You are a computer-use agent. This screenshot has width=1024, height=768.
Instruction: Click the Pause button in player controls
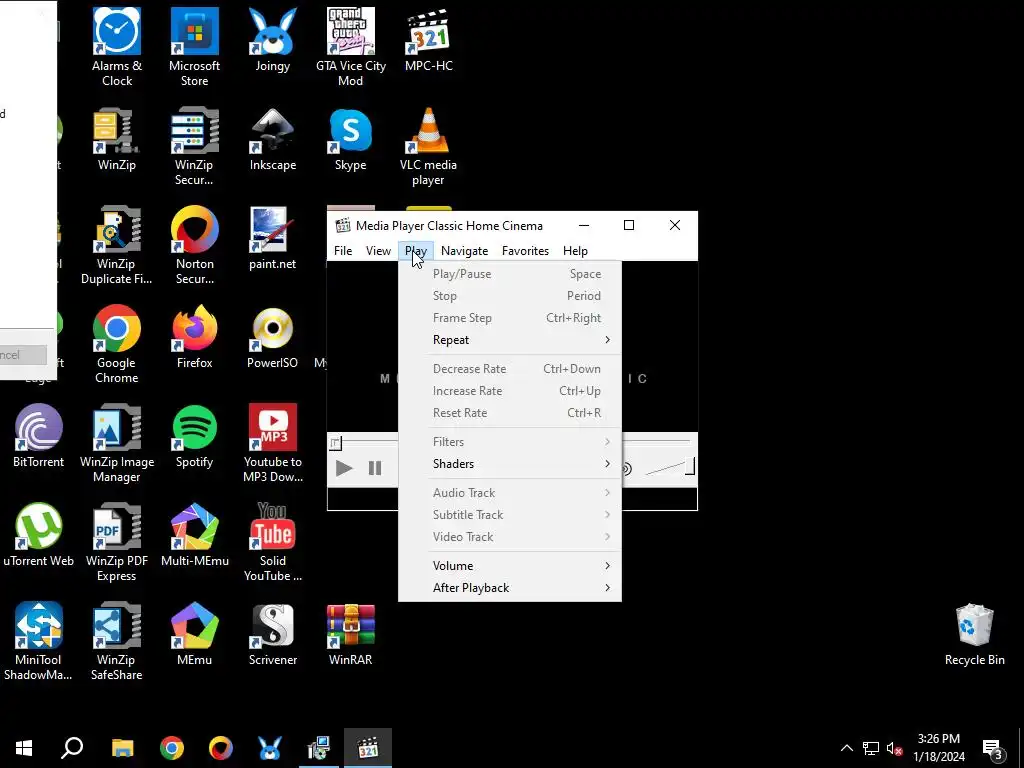(x=375, y=468)
